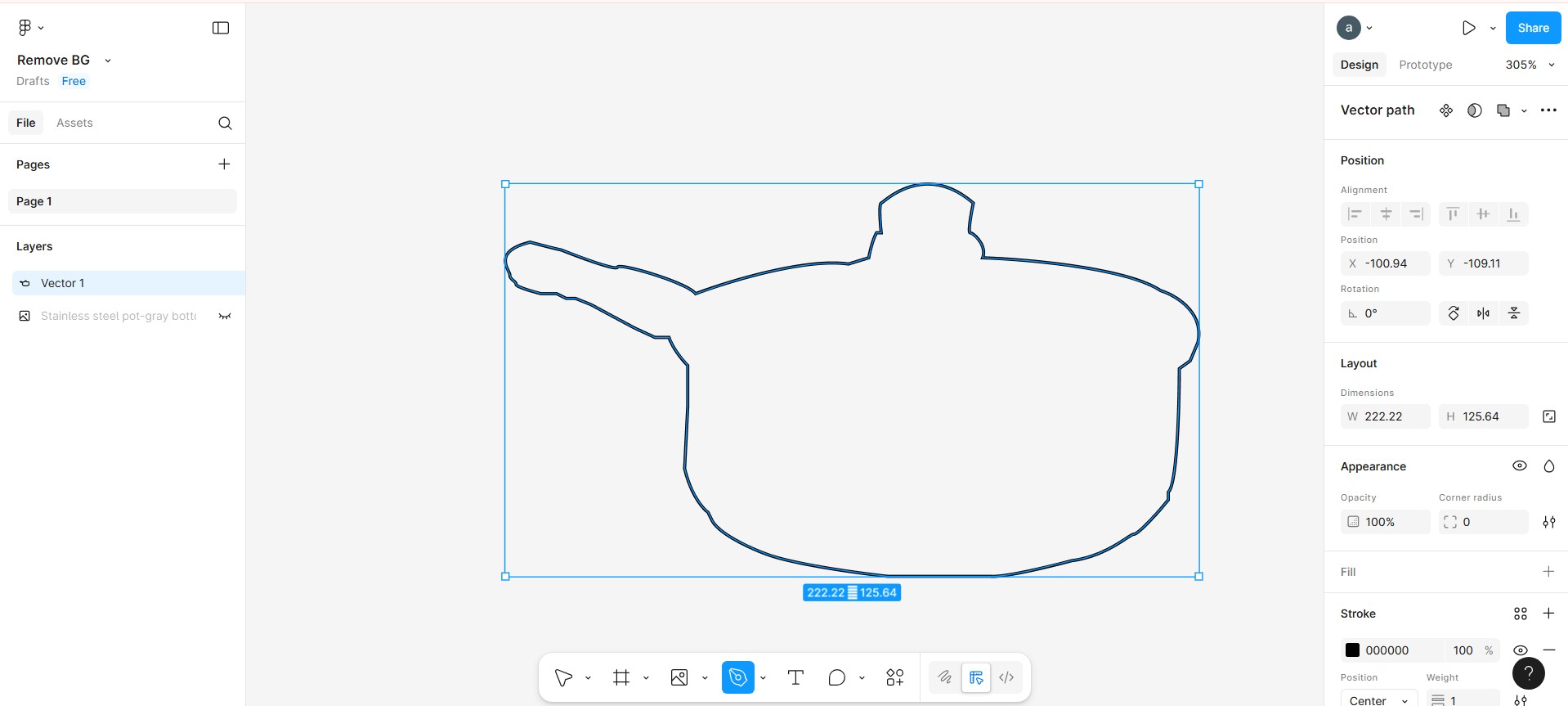Align bottom icon in Alignment
The image size is (1568, 706).
point(1513,214)
